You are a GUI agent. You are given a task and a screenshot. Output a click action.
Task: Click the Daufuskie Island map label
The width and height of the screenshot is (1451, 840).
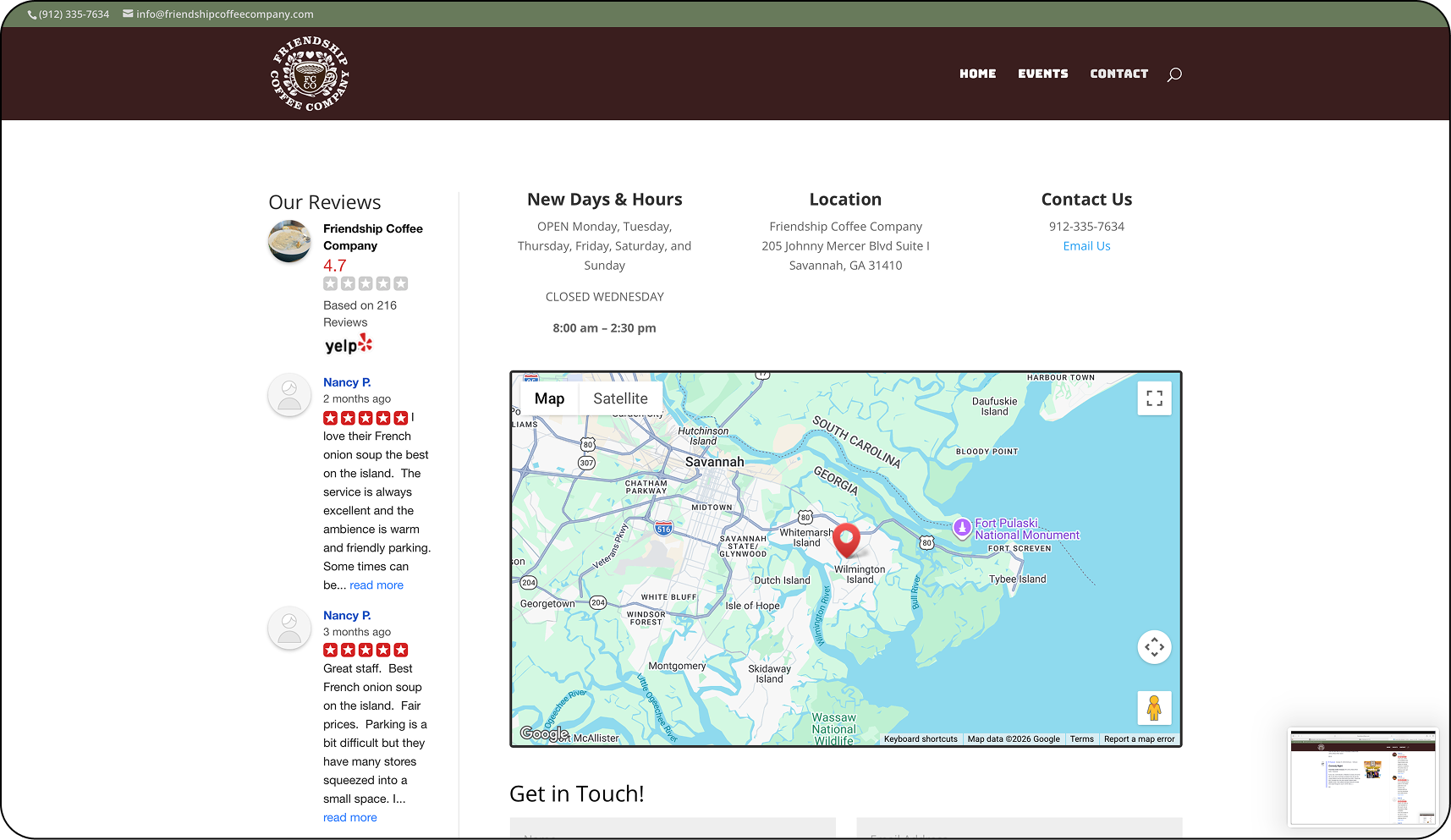pyautogui.click(x=995, y=407)
